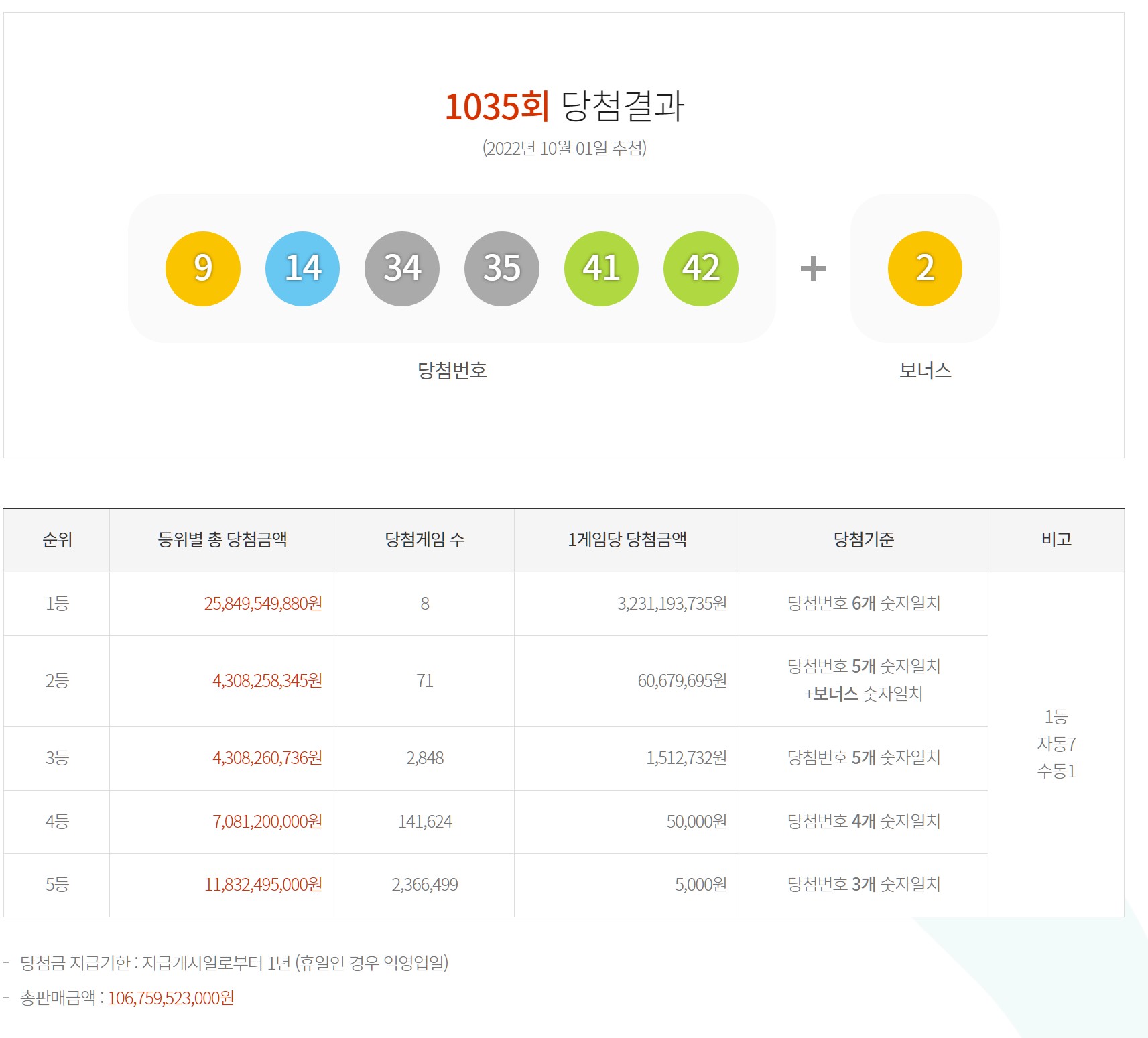Click the 1게임당 당첨금액 column header

(627, 539)
